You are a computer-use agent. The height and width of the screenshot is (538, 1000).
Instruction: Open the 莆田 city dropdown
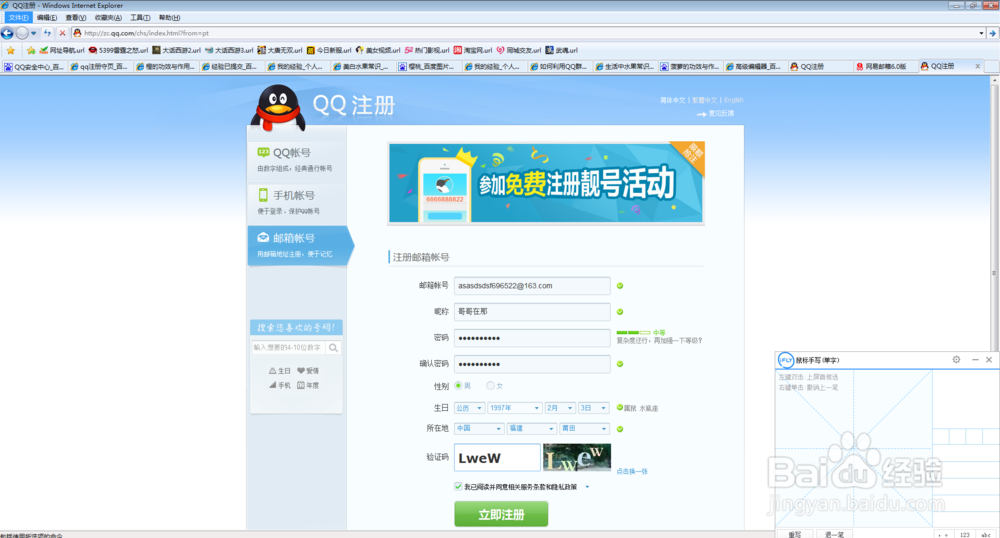pos(584,428)
